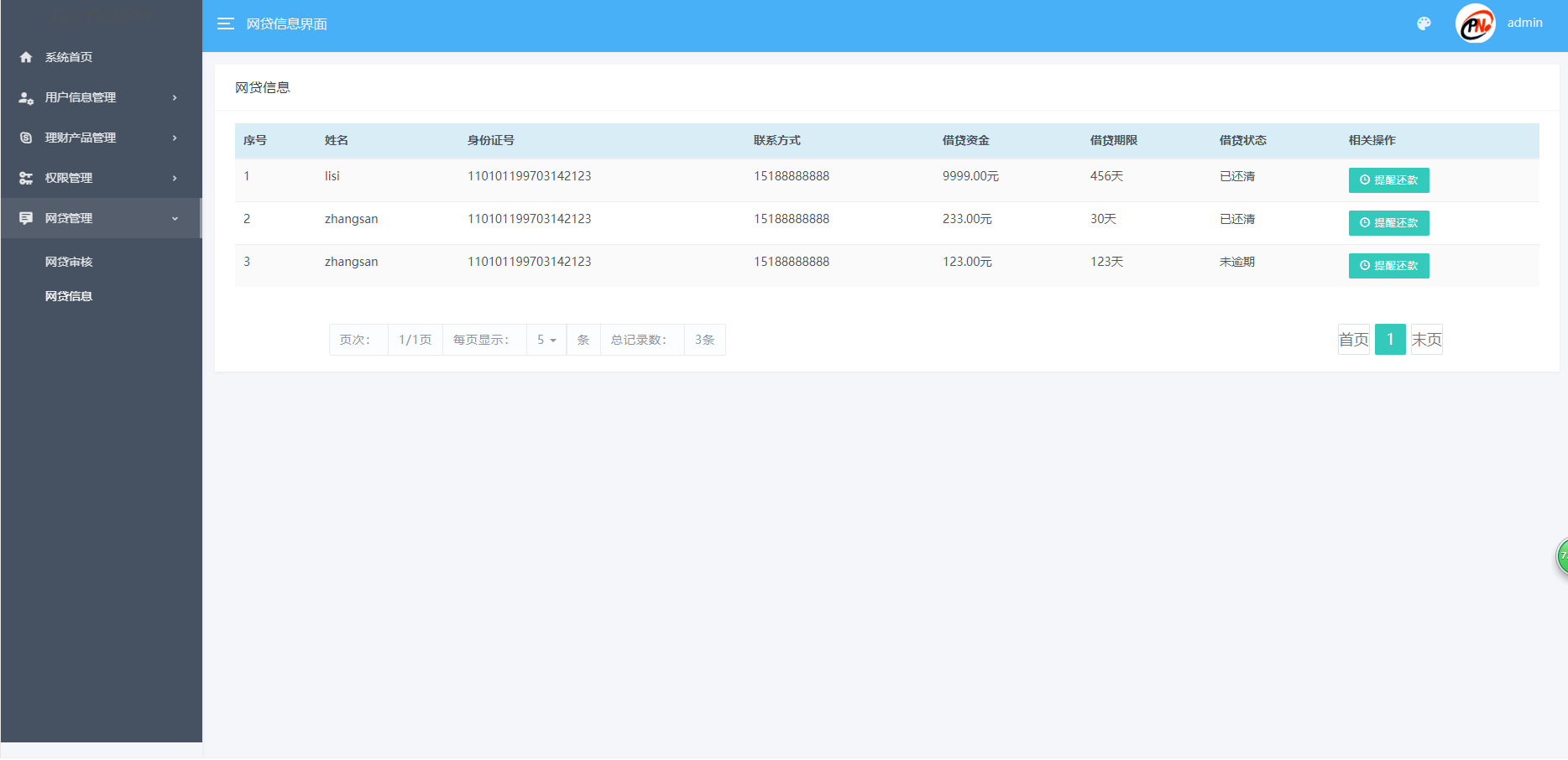Expand the 用户信息管理 chevron arrow
The image size is (1568, 760).
pos(175,97)
